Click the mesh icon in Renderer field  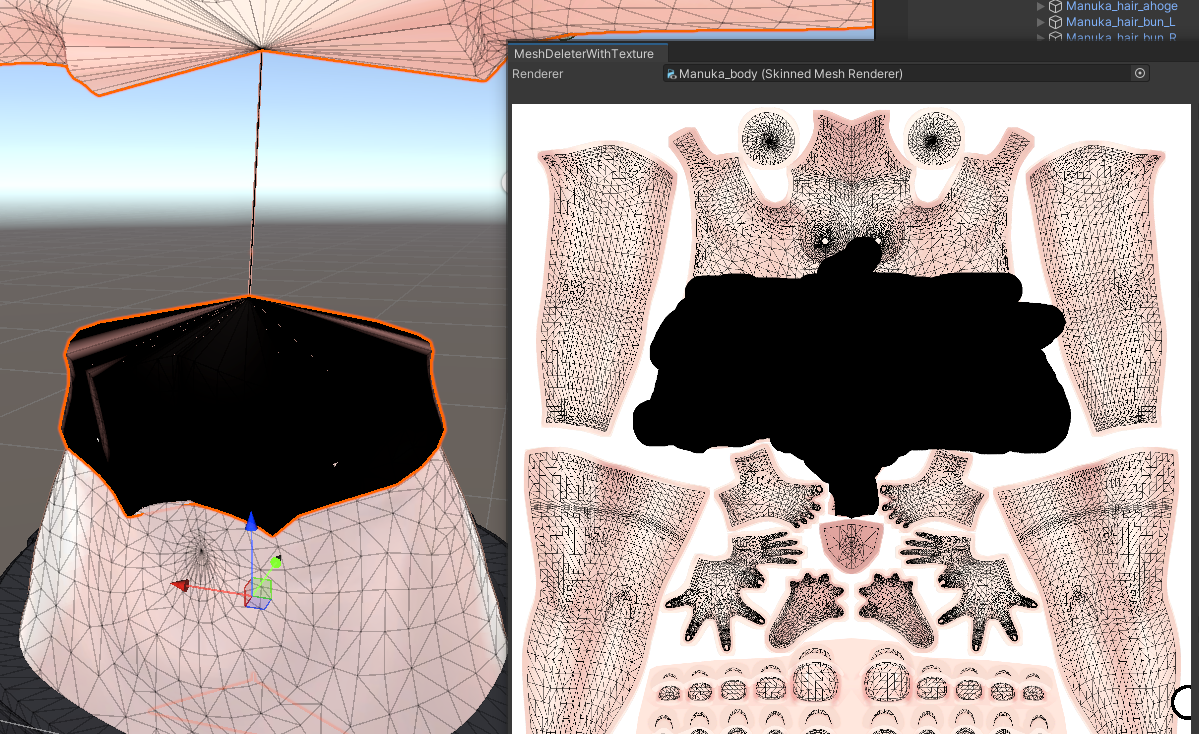672,74
